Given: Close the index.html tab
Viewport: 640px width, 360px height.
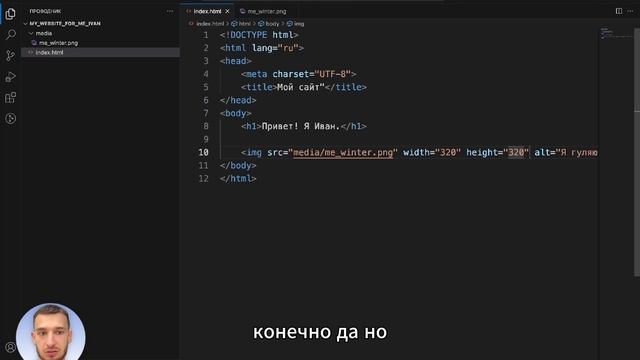Looking at the screenshot, I should point(227,11).
